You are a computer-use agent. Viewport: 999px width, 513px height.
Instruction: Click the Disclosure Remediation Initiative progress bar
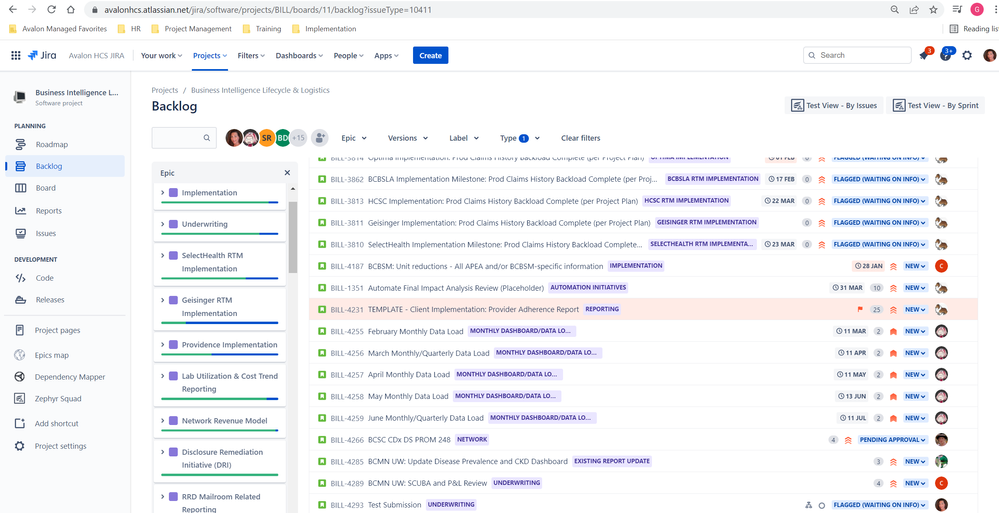220,475
